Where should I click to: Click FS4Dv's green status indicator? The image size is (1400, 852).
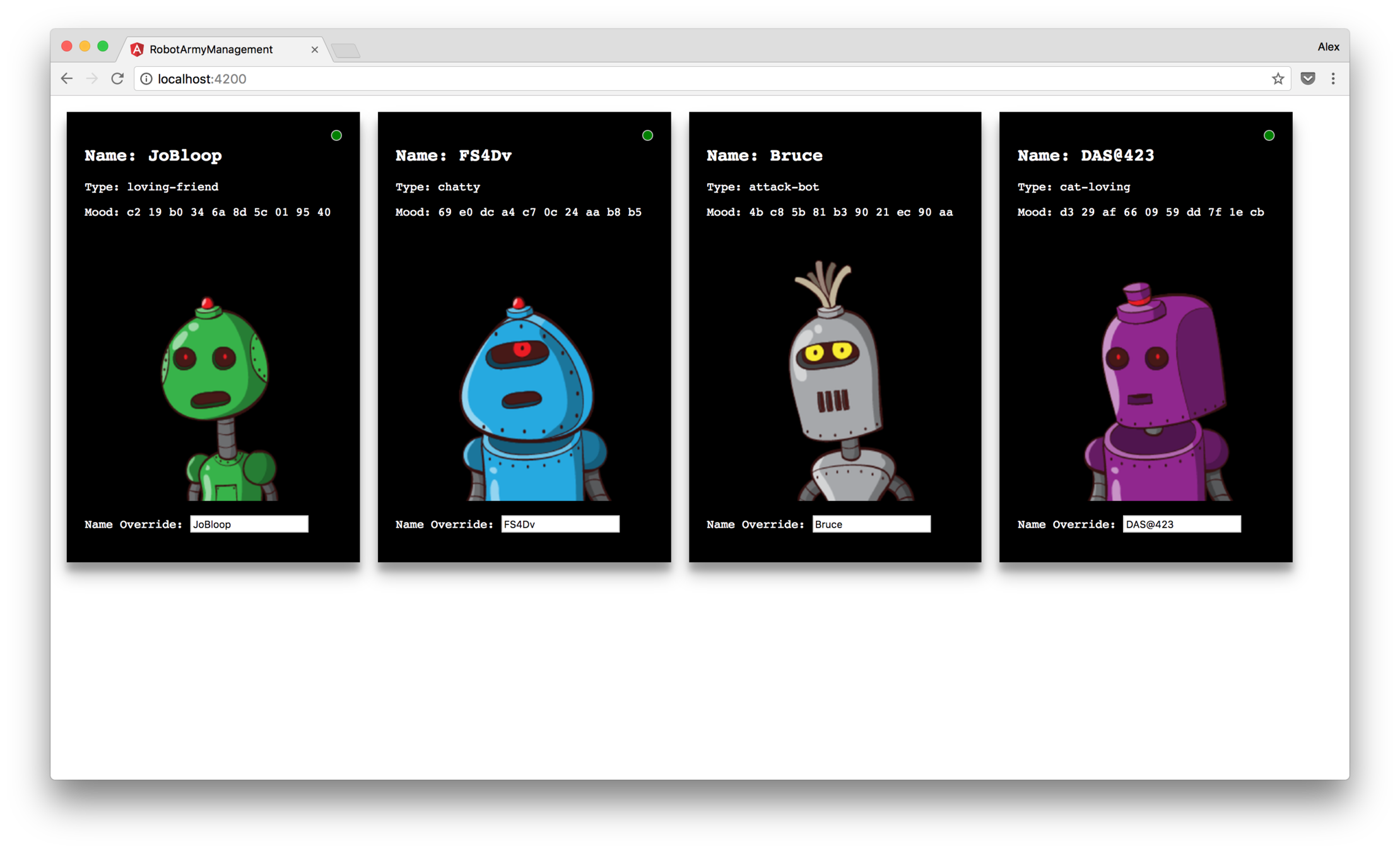click(647, 135)
